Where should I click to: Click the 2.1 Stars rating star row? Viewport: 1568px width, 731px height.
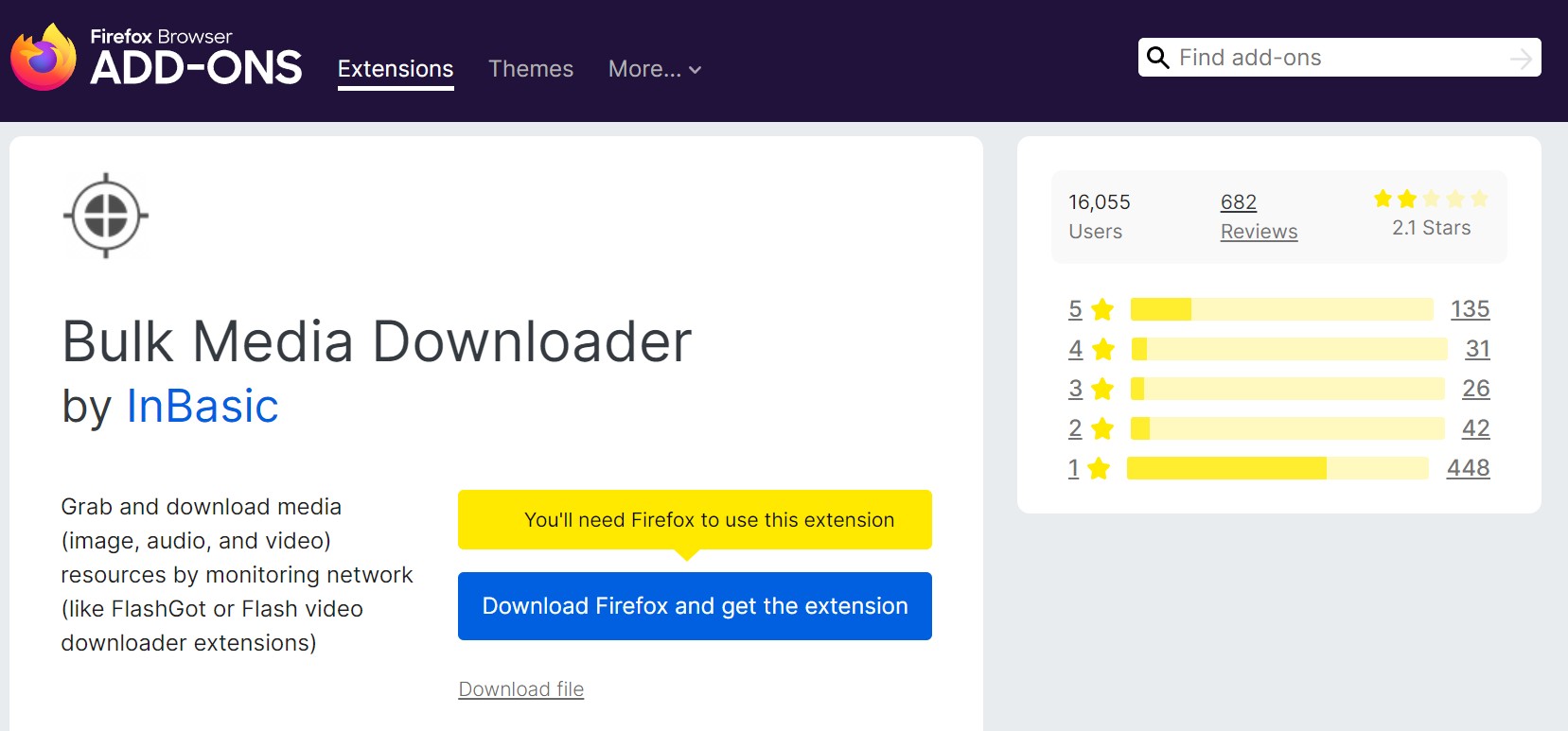1431,199
